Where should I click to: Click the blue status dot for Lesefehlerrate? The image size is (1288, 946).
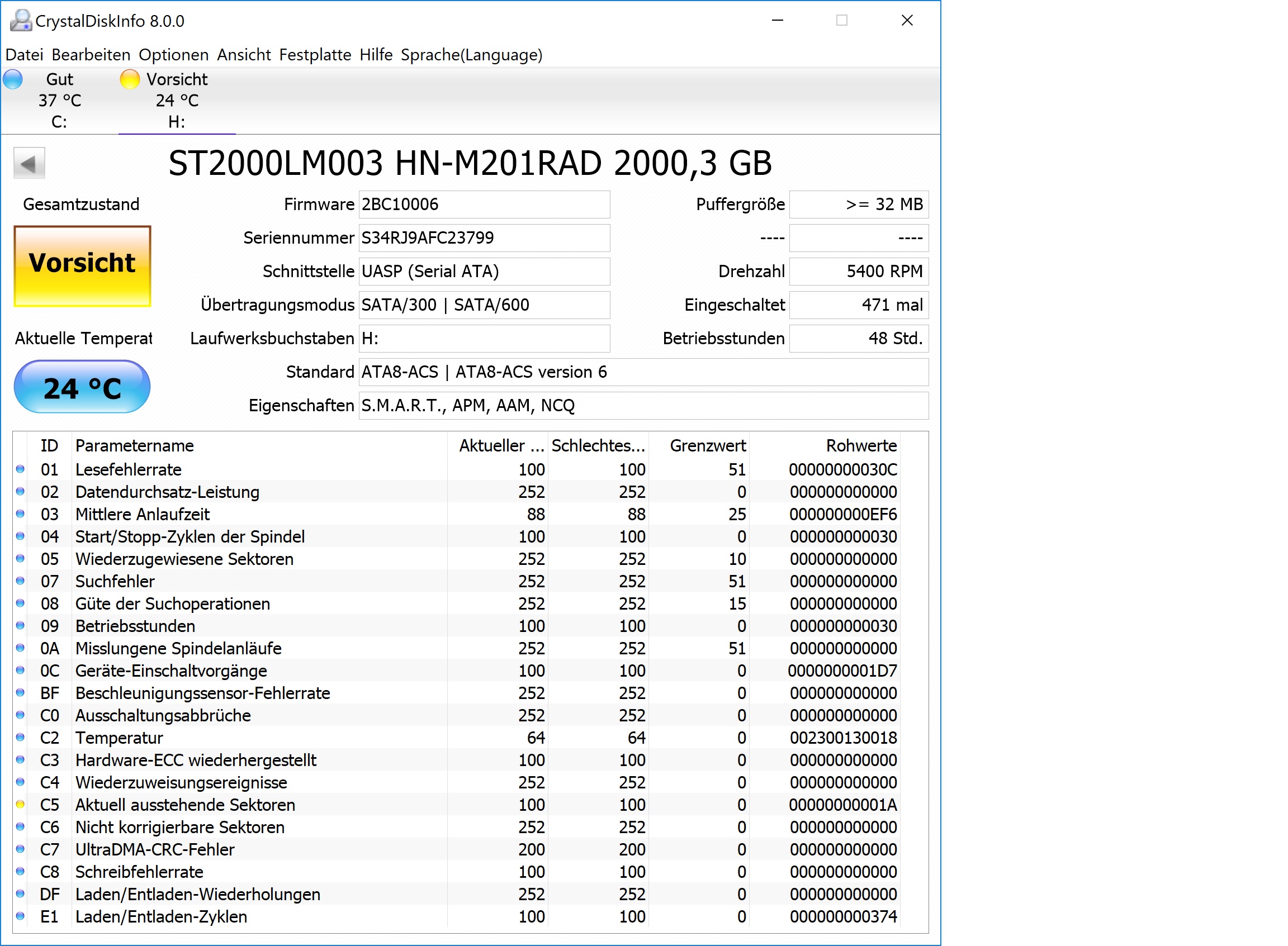[20, 469]
